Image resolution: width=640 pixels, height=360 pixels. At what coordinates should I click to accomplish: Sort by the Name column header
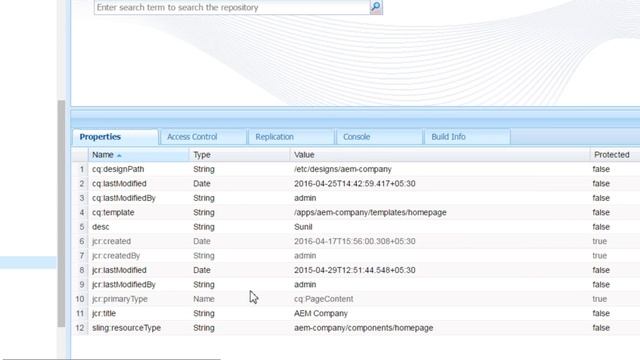click(138, 155)
